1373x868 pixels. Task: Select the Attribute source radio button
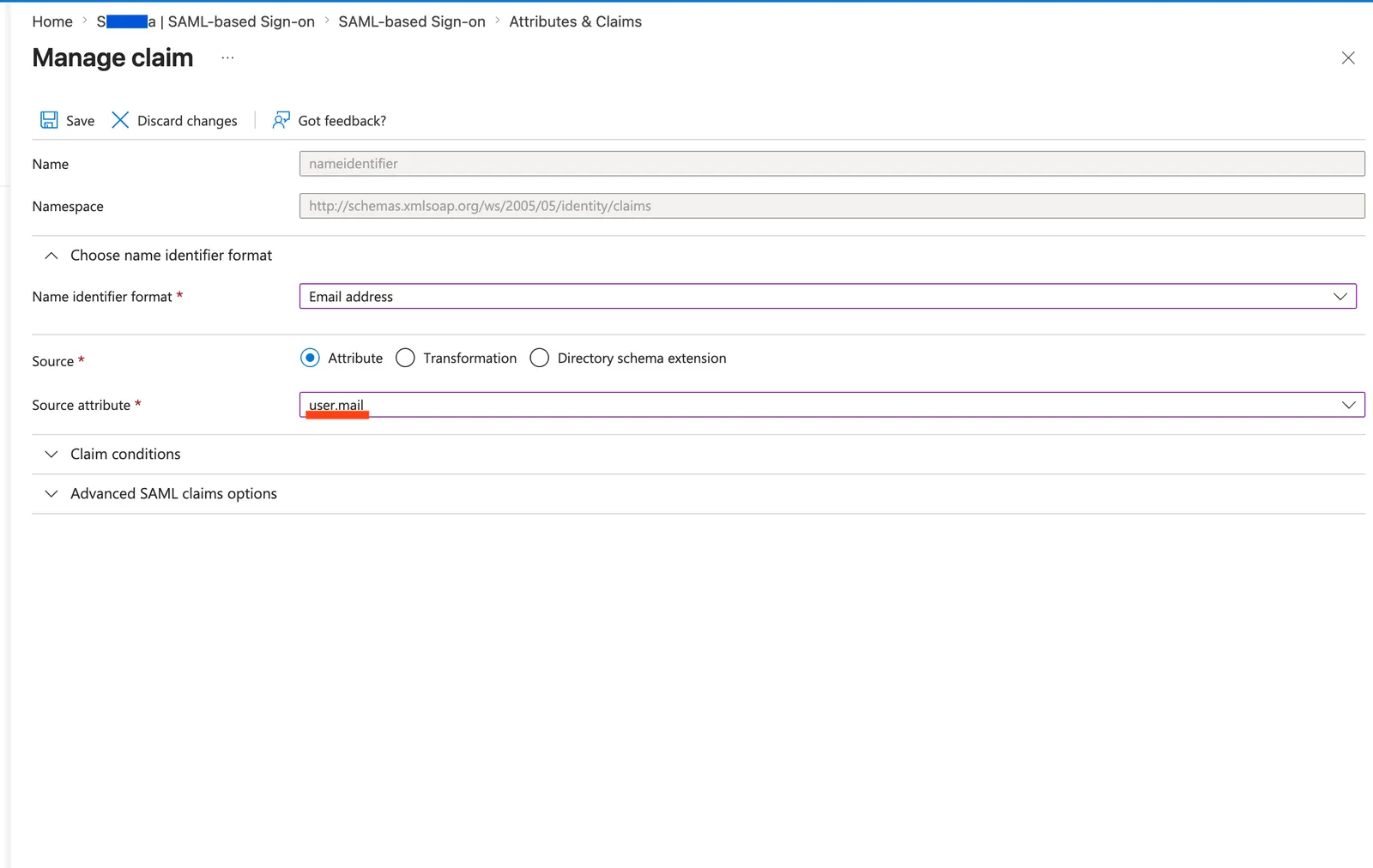[x=310, y=358]
